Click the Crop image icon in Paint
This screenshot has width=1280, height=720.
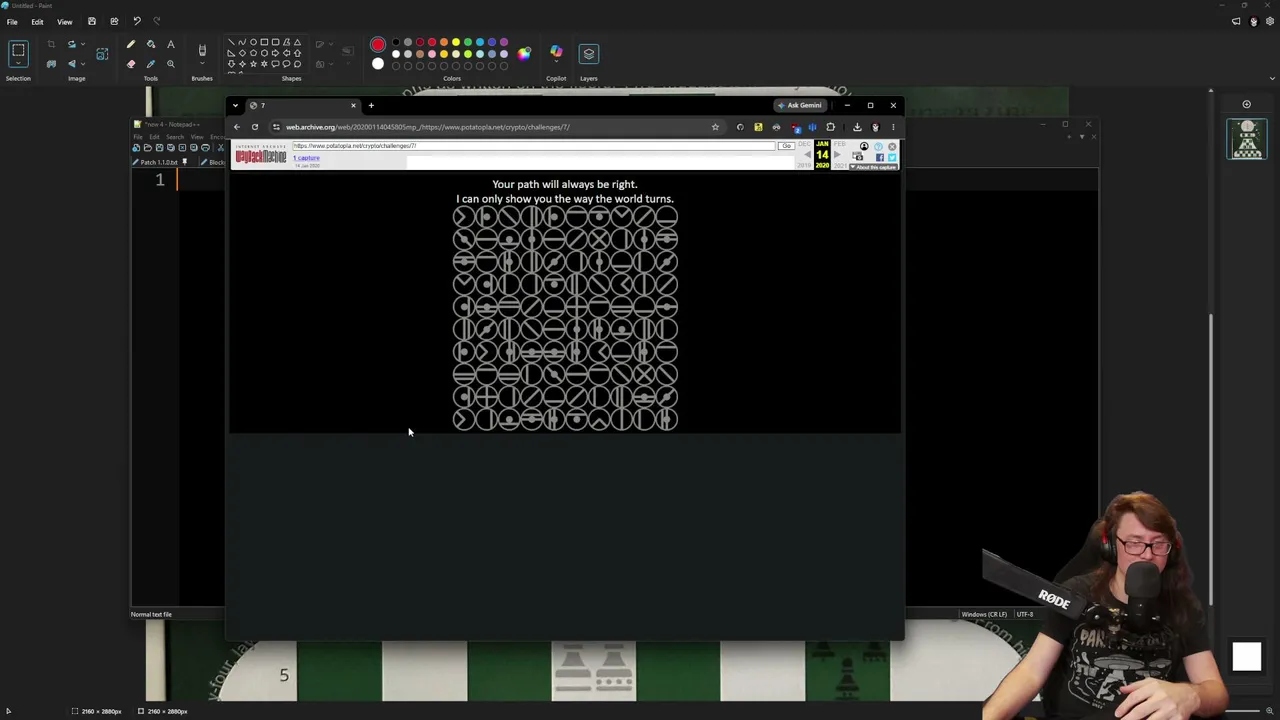51,44
